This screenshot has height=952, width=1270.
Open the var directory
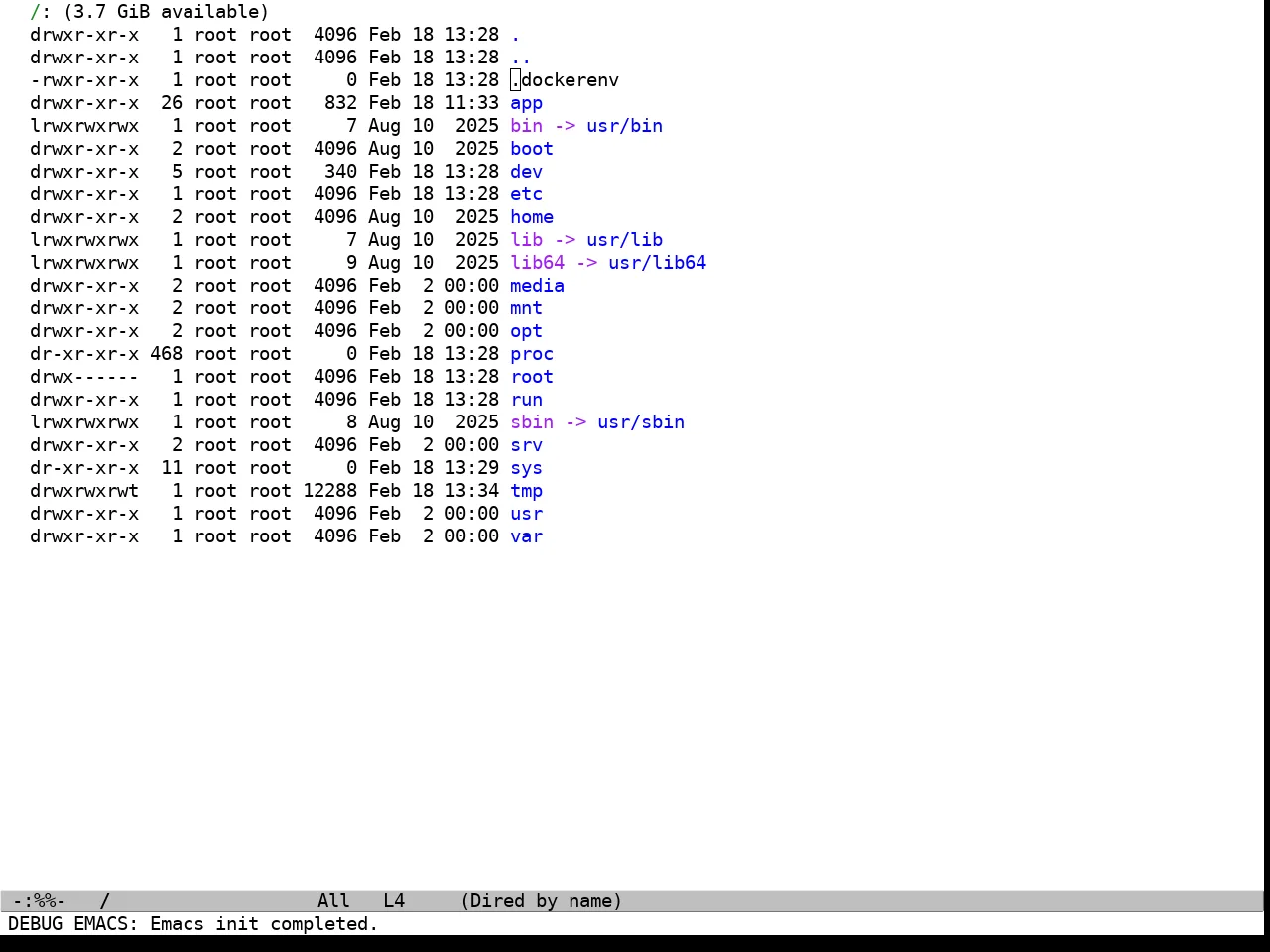(526, 536)
